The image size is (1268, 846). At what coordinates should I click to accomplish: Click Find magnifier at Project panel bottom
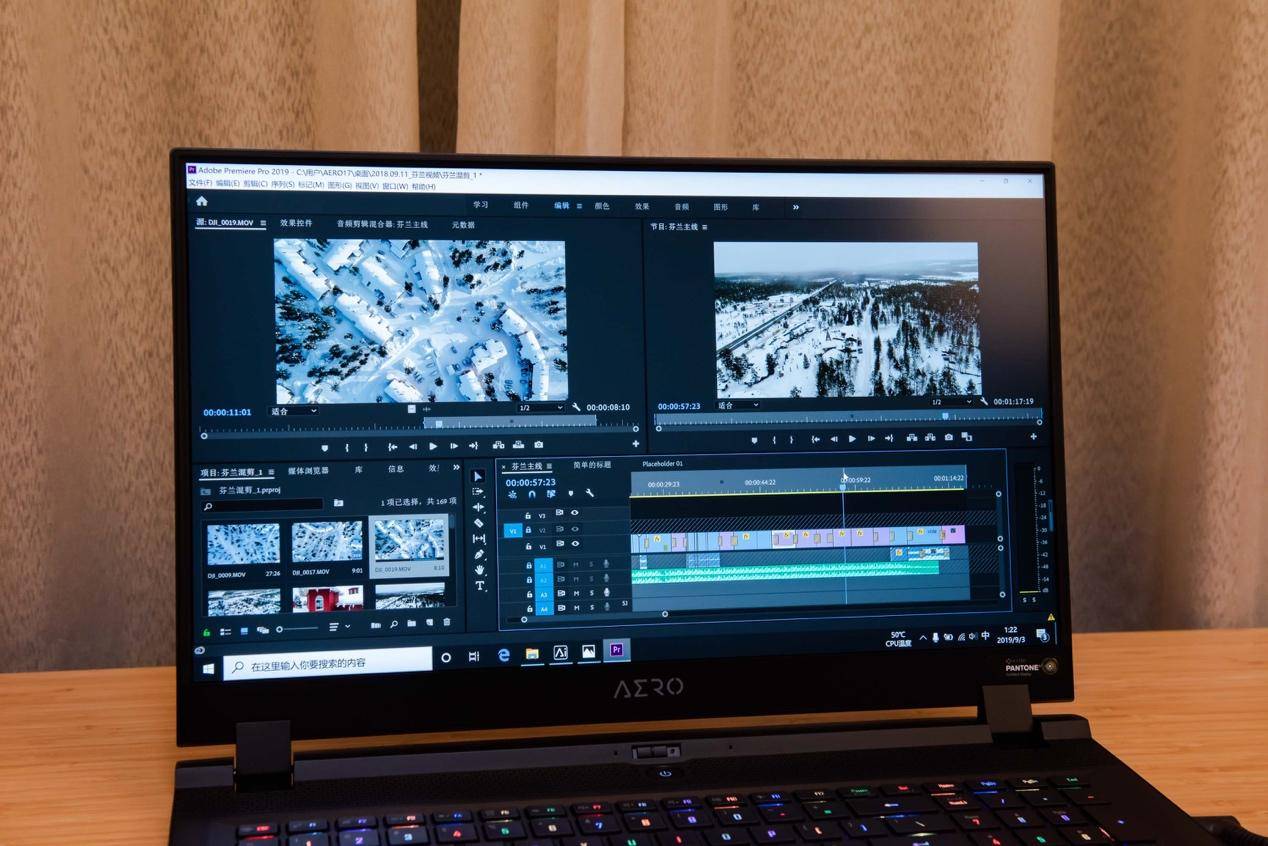(394, 625)
